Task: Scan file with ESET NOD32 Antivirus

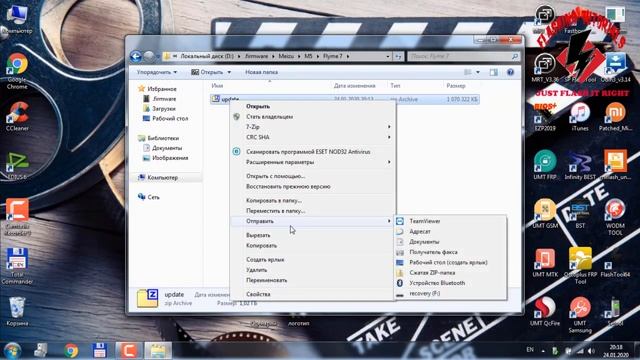Action: coord(312,151)
